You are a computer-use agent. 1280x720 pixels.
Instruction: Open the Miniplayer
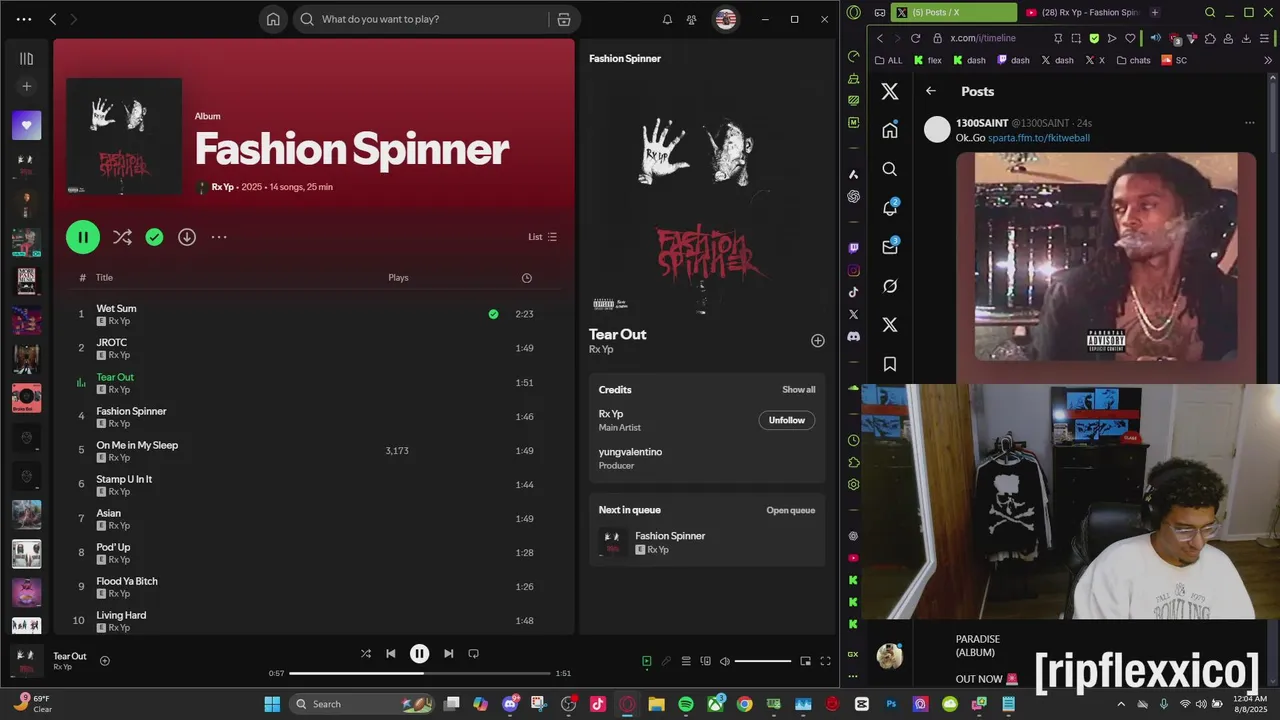click(x=806, y=661)
